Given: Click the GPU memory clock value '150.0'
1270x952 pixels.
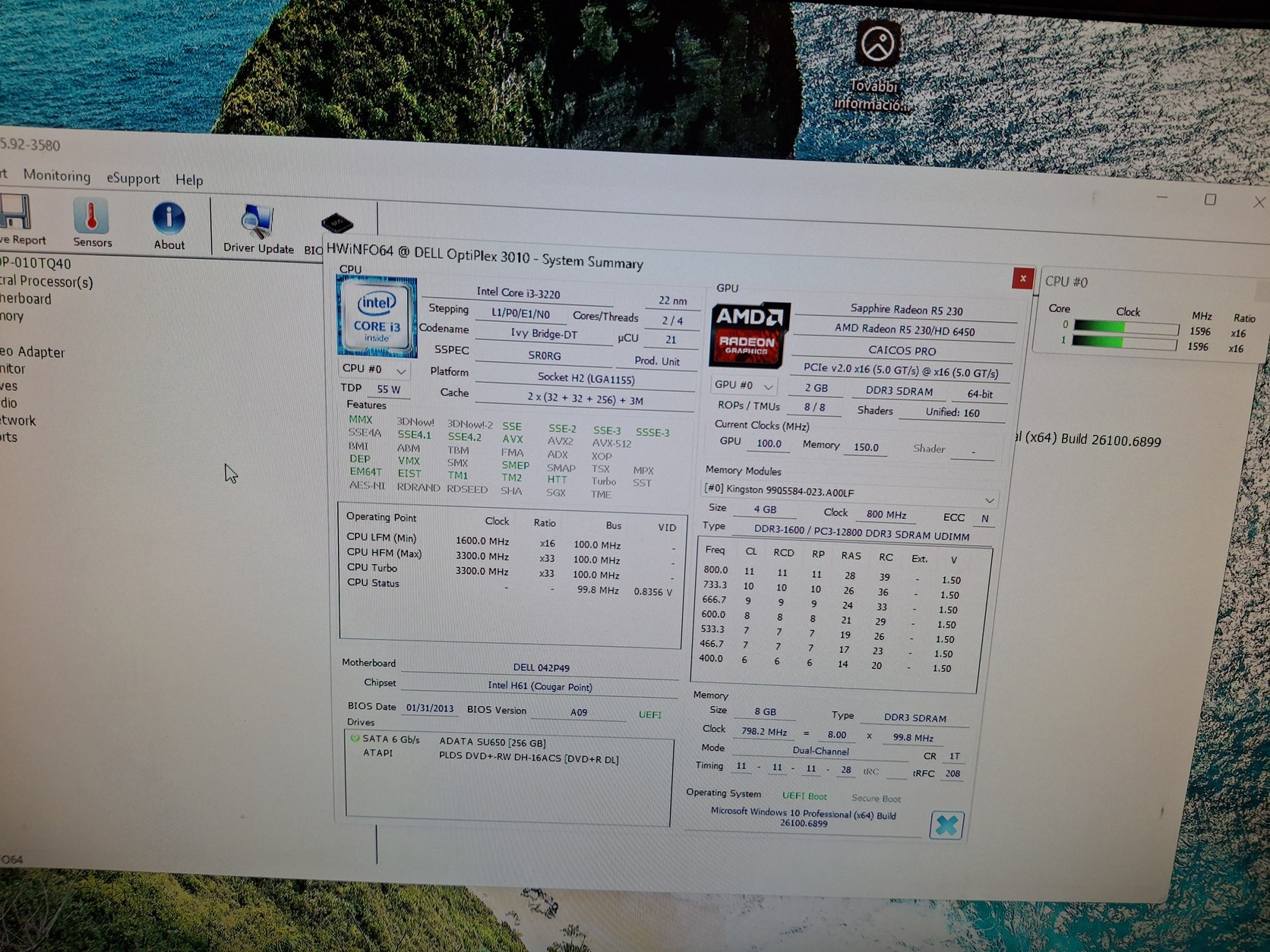Looking at the screenshot, I should (x=866, y=447).
